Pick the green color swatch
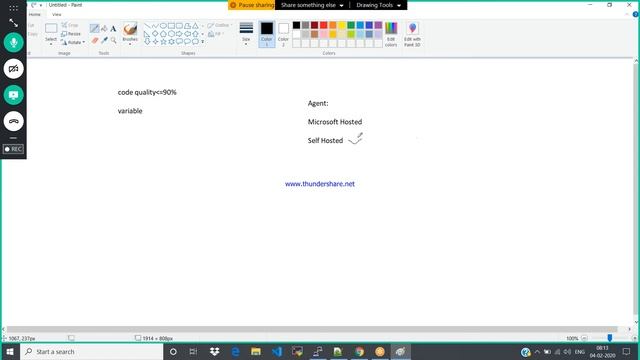 click(x=351, y=25)
